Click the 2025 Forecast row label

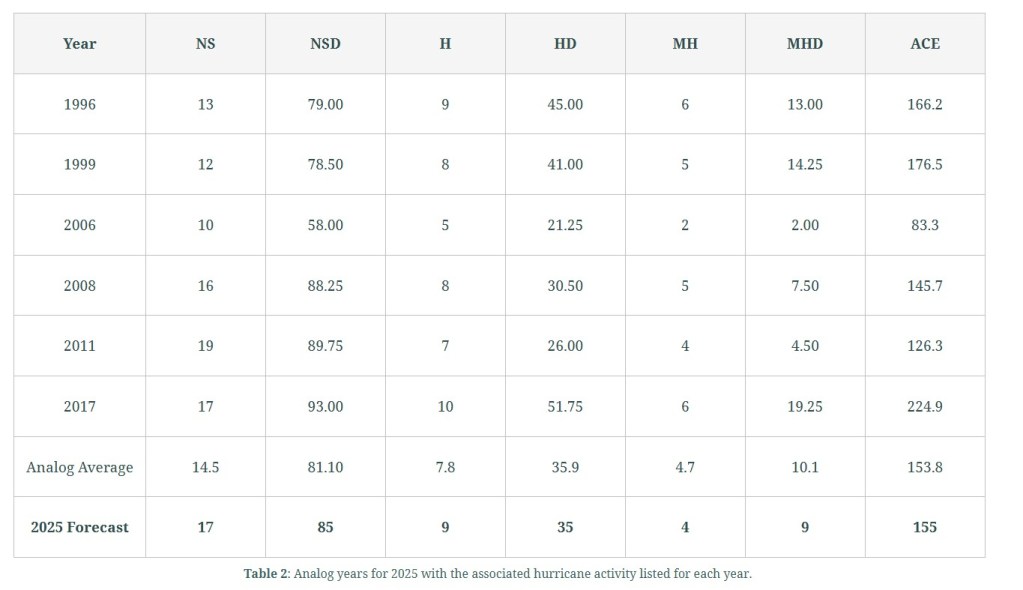pyautogui.click(x=79, y=527)
